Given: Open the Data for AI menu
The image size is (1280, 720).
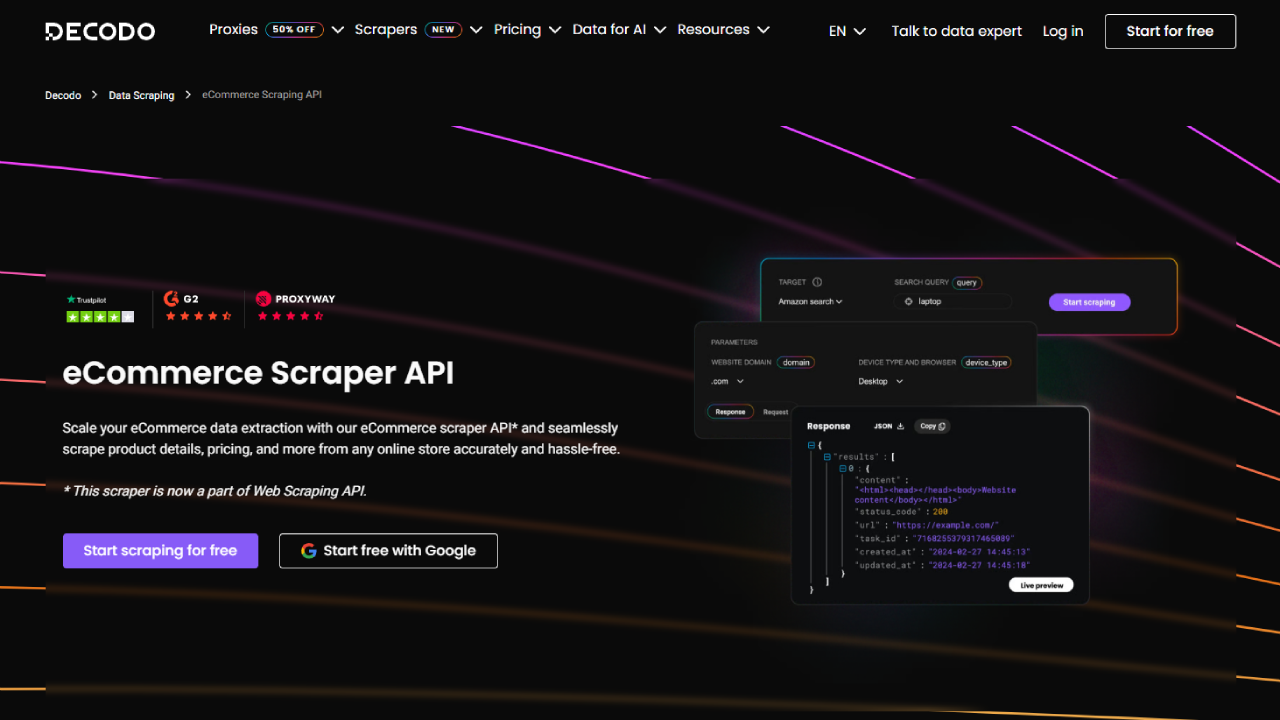Looking at the screenshot, I should tap(618, 29).
